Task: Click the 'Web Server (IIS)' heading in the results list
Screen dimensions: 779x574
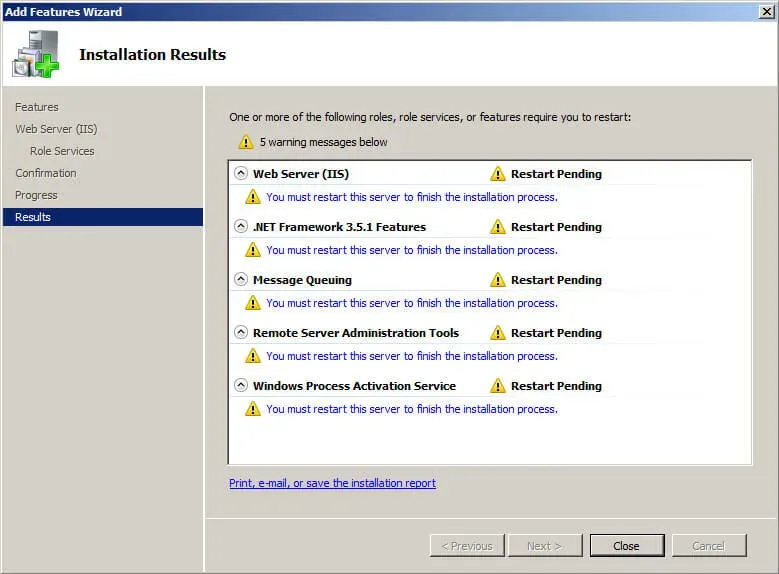Action: coord(301,174)
